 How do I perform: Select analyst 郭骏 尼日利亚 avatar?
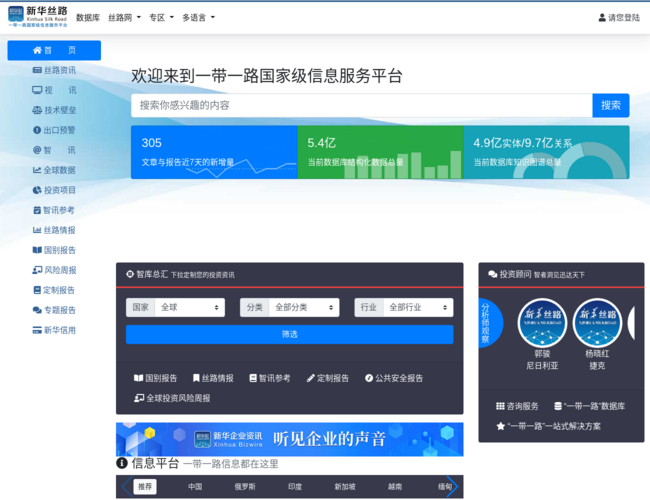point(542,323)
